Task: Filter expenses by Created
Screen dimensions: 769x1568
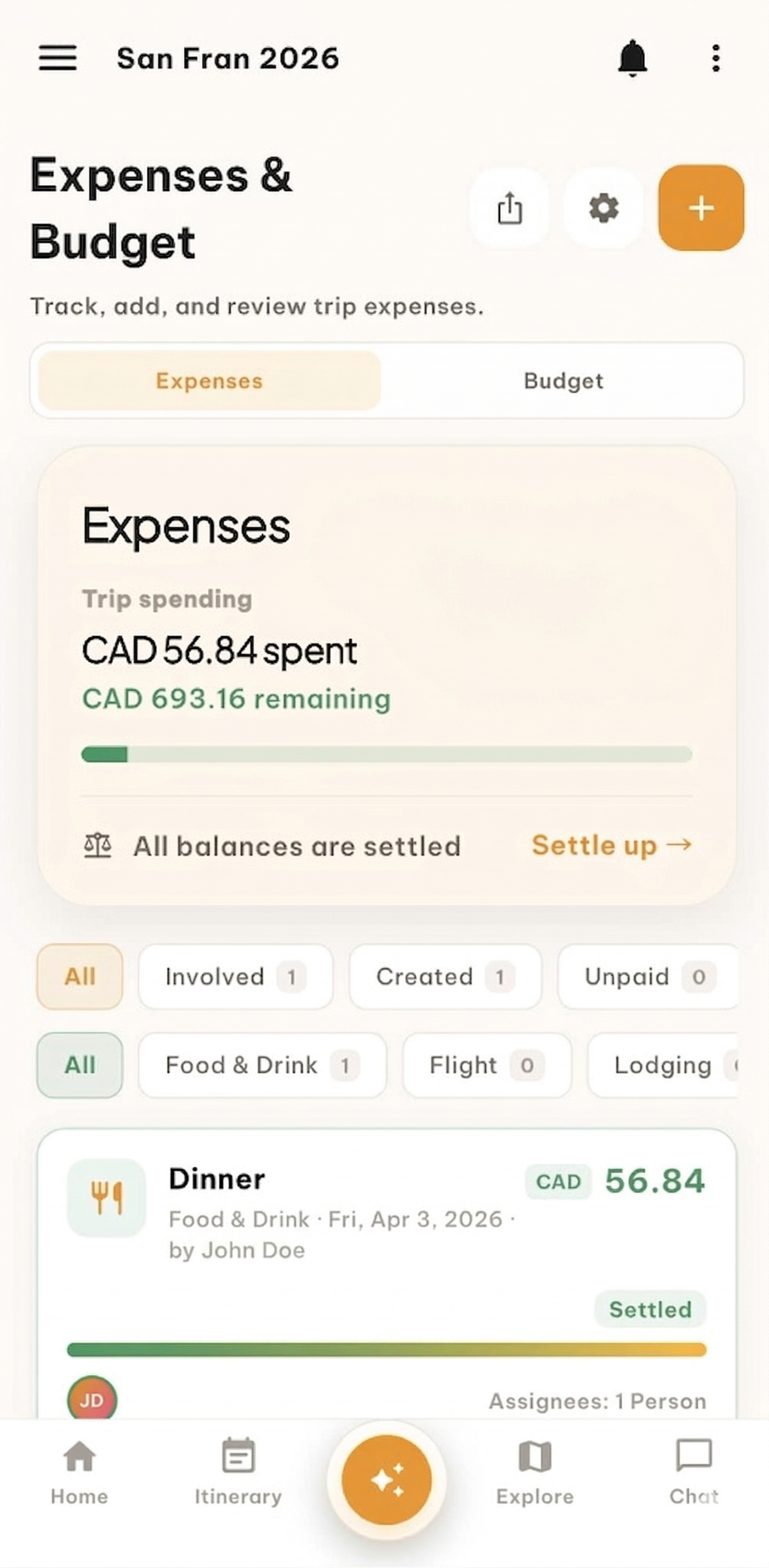Action: pyautogui.click(x=445, y=976)
